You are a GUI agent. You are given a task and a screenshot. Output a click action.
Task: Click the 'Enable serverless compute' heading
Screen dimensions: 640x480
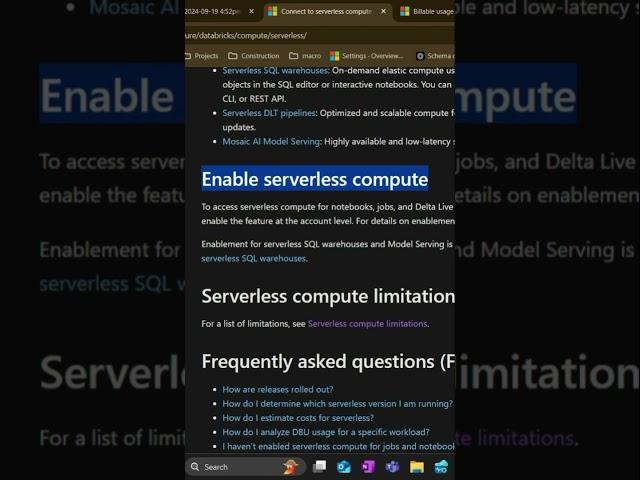tap(315, 179)
